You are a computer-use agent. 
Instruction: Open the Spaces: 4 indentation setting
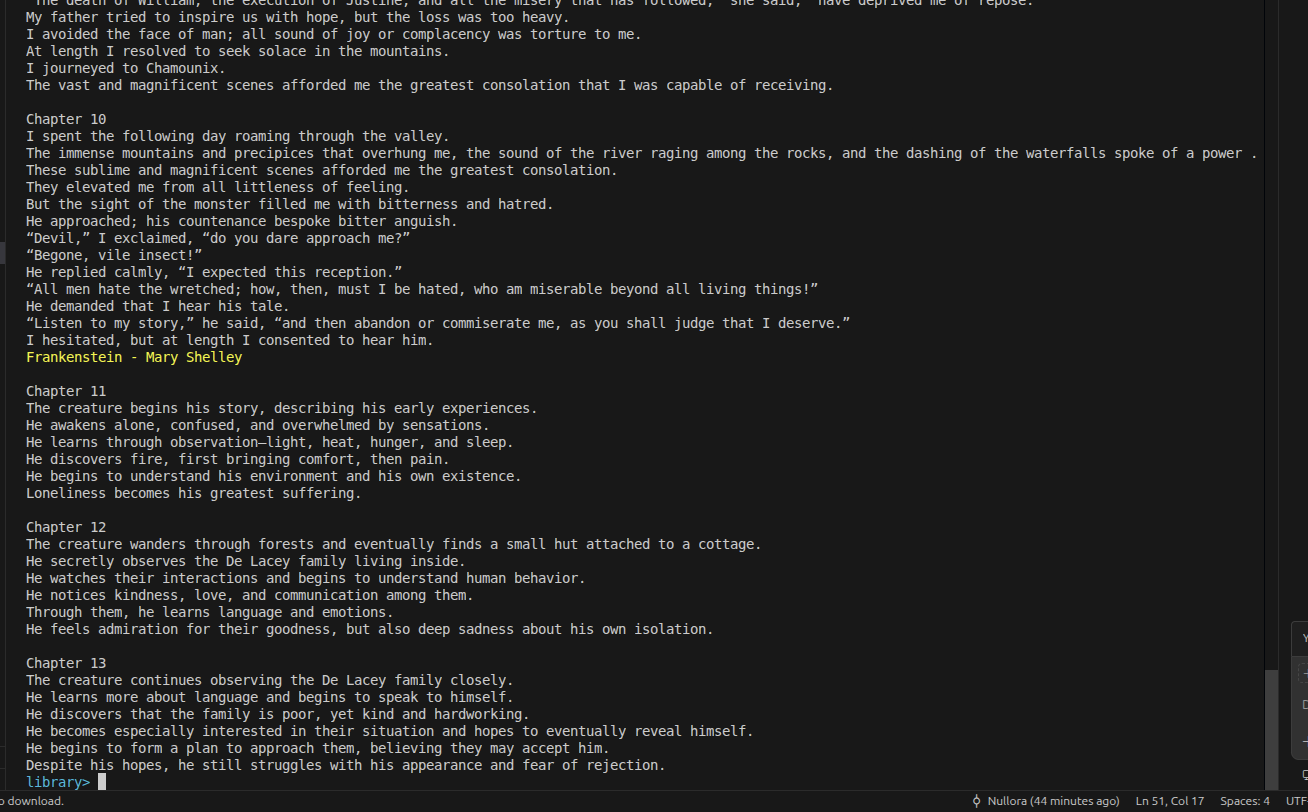coord(1244,801)
